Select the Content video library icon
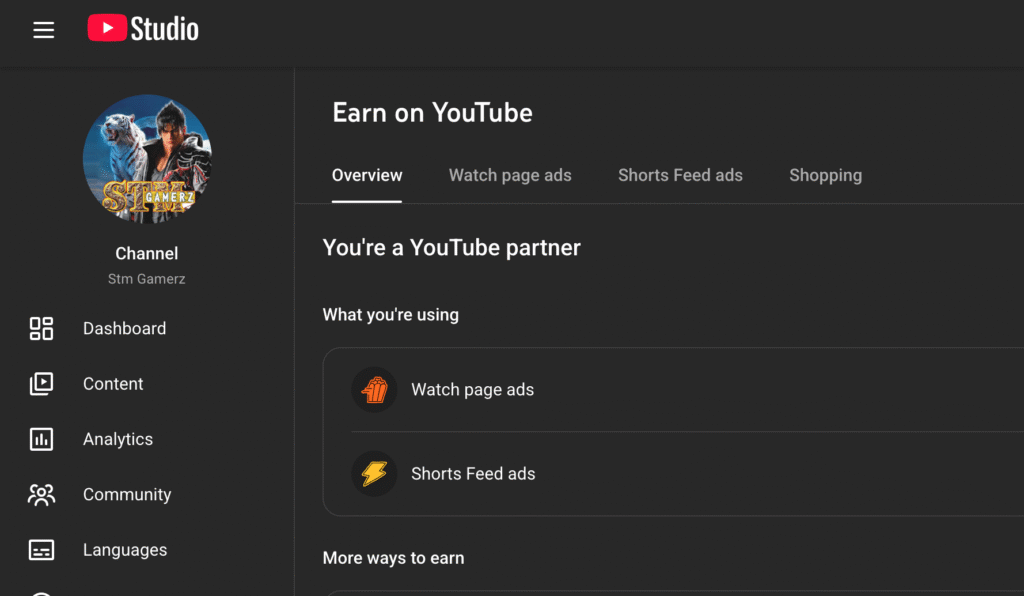The width and height of the screenshot is (1024, 596). point(41,384)
